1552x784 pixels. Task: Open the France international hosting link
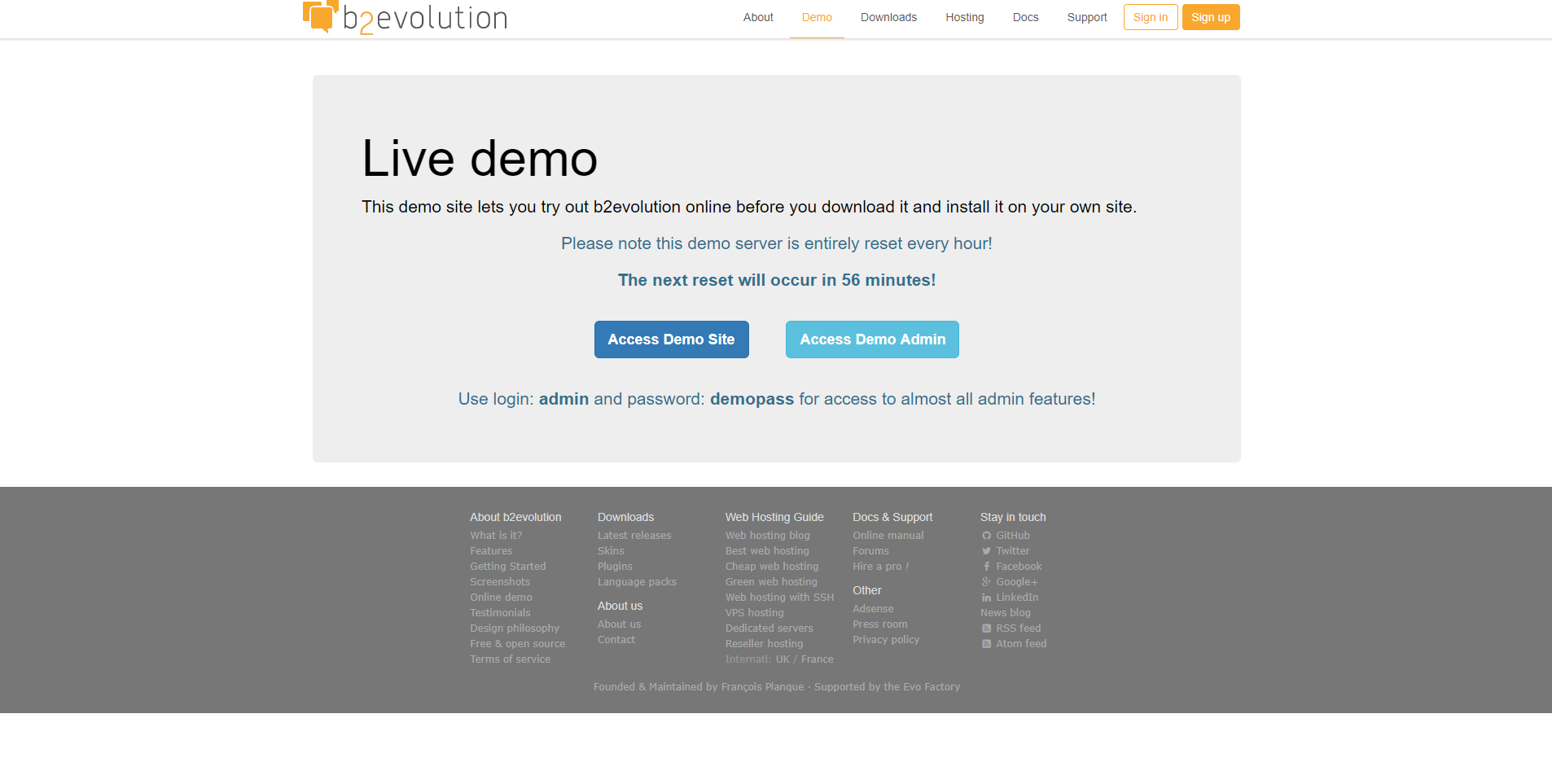[818, 659]
